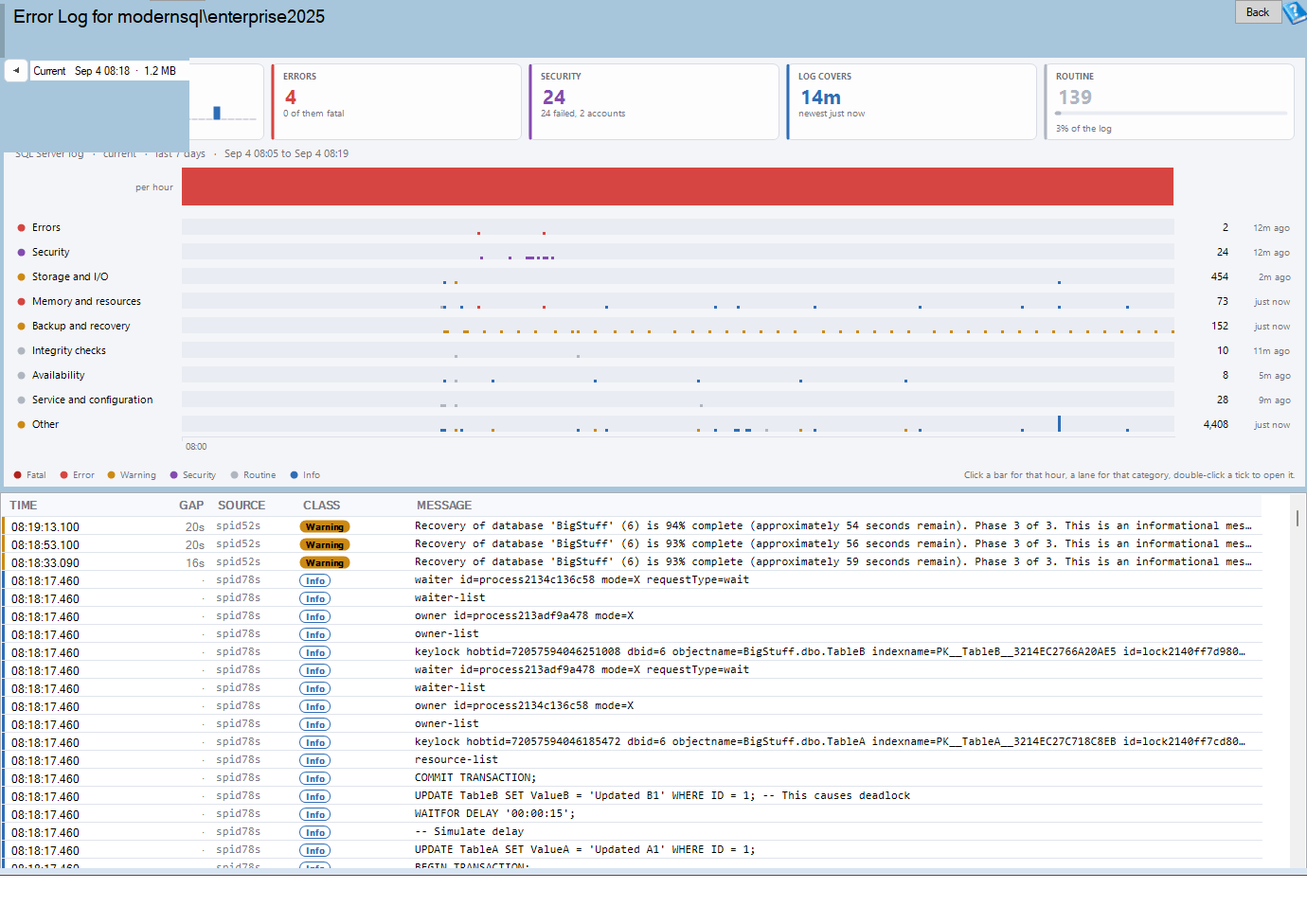Select the Availability category lane
1307x924 pixels.
point(677,375)
